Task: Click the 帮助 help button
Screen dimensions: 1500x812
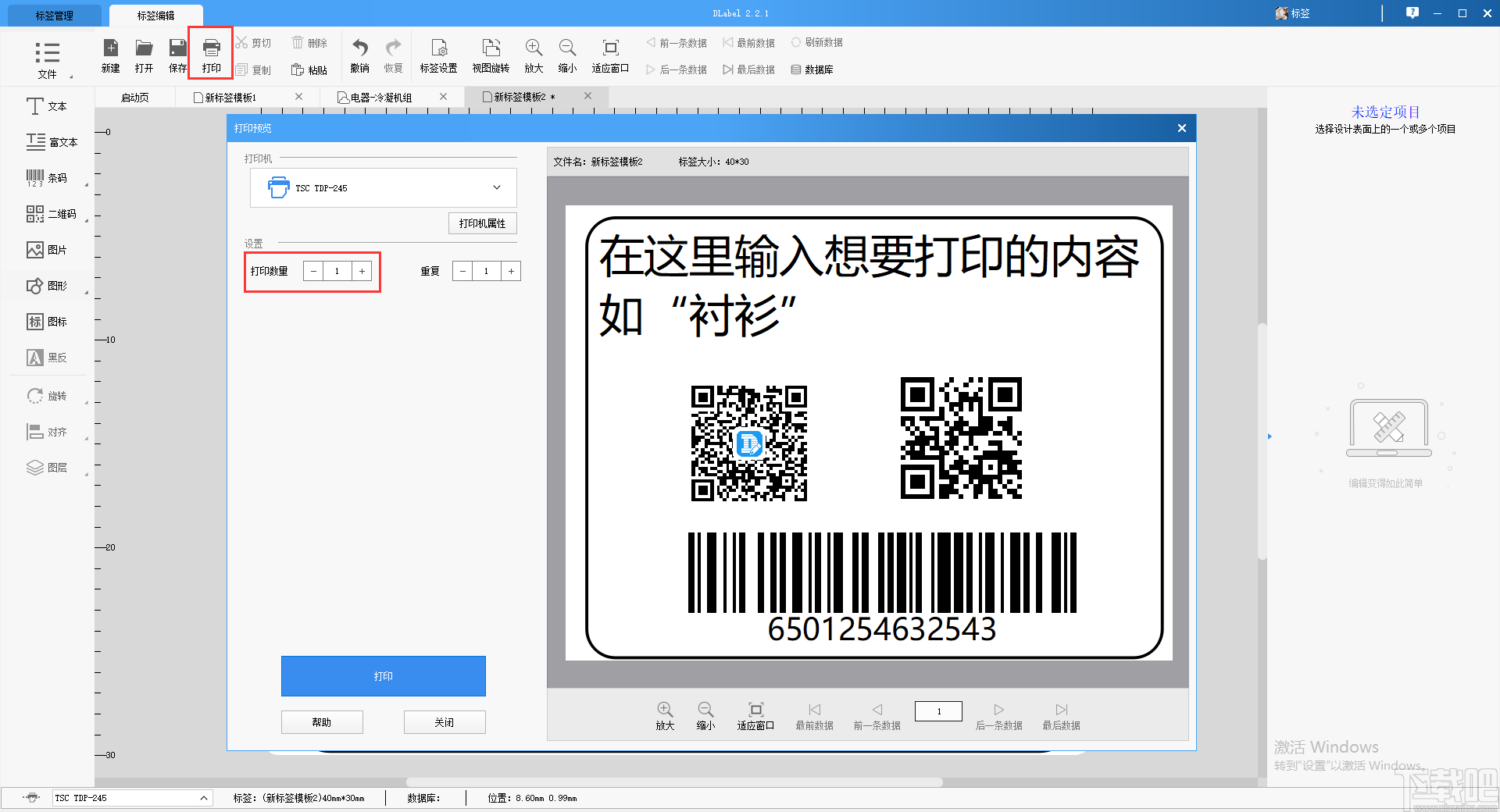Action: click(x=321, y=721)
